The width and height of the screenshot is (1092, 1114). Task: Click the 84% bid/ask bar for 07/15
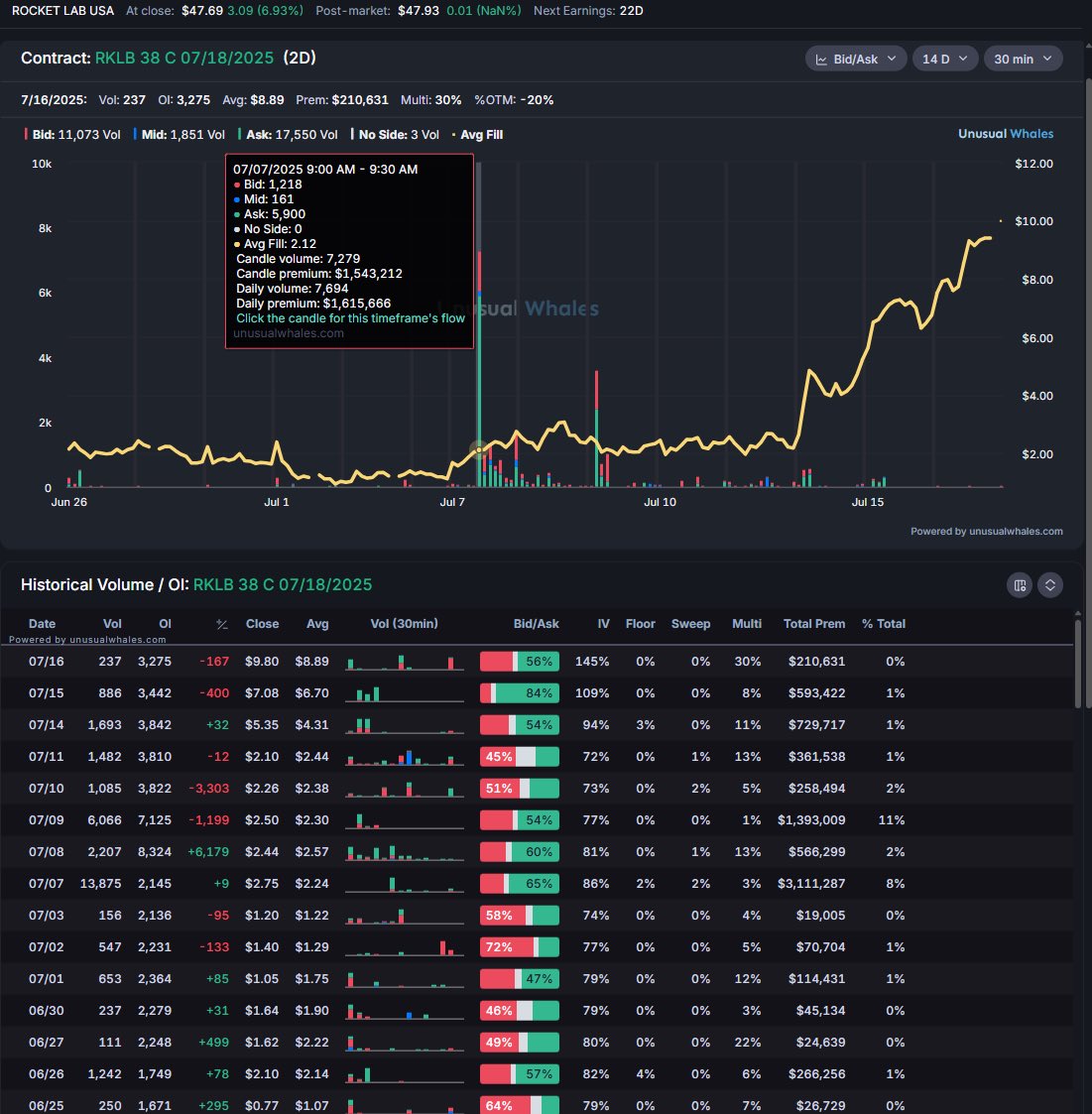click(x=520, y=693)
